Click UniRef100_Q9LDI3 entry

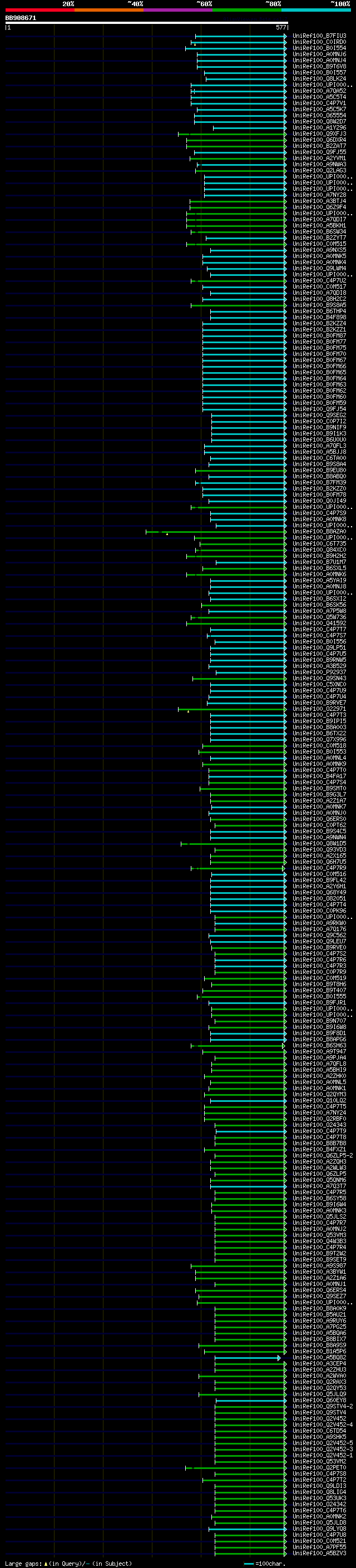pyautogui.click(x=319, y=1486)
